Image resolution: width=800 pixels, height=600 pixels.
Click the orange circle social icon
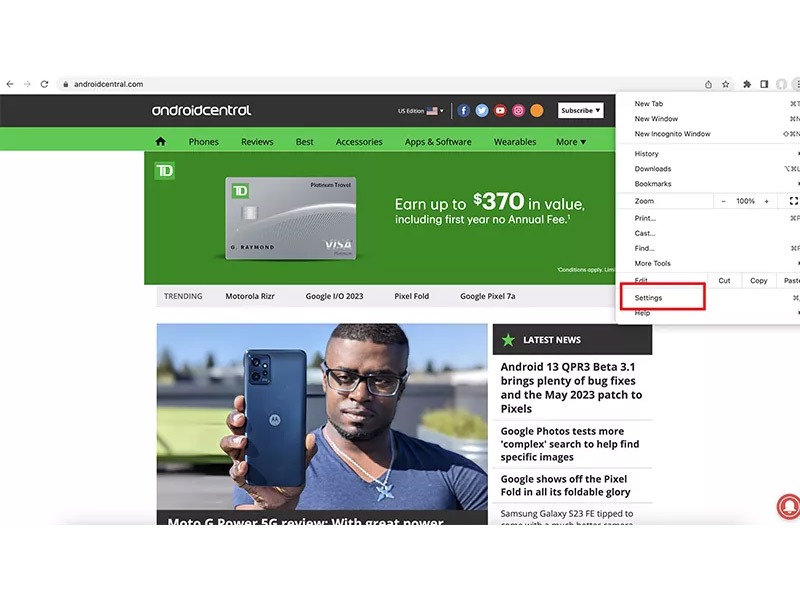click(x=537, y=111)
